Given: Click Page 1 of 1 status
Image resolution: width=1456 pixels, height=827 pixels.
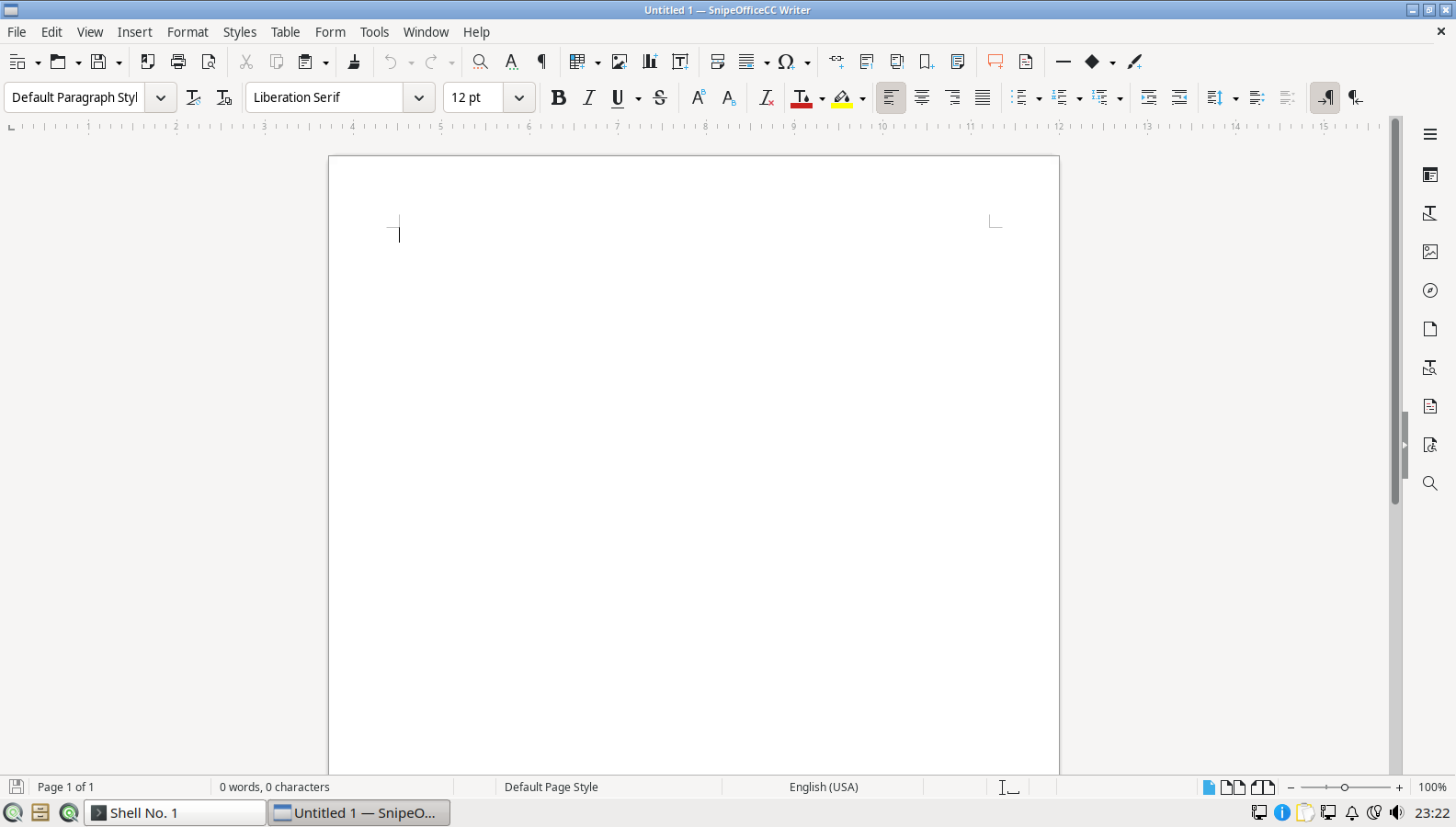Looking at the screenshot, I should (66, 787).
